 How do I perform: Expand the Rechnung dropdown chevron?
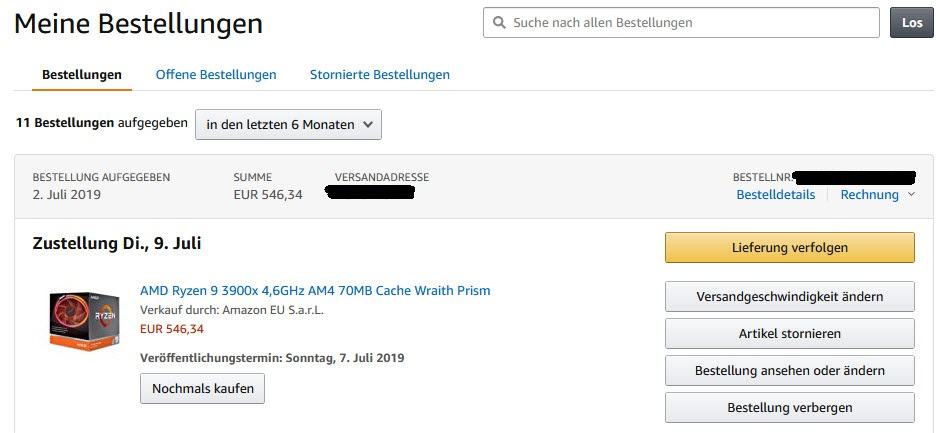[x=911, y=194]
